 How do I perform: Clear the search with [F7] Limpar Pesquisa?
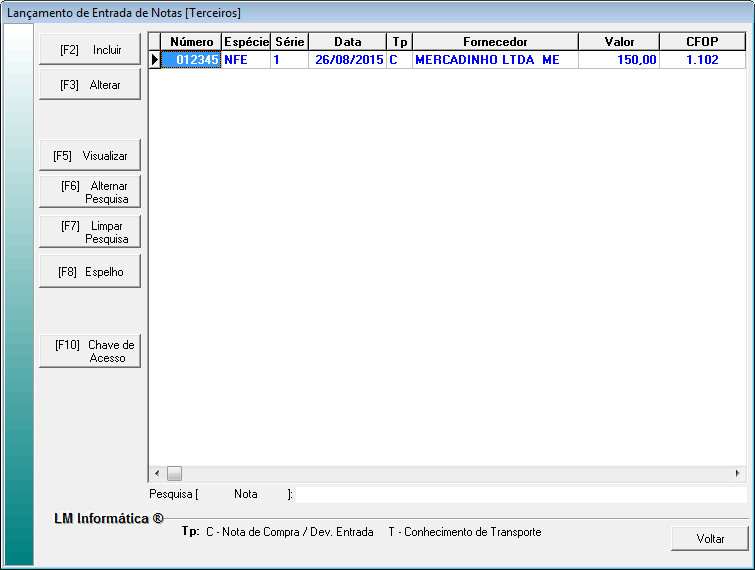click(x=90, y=232)
